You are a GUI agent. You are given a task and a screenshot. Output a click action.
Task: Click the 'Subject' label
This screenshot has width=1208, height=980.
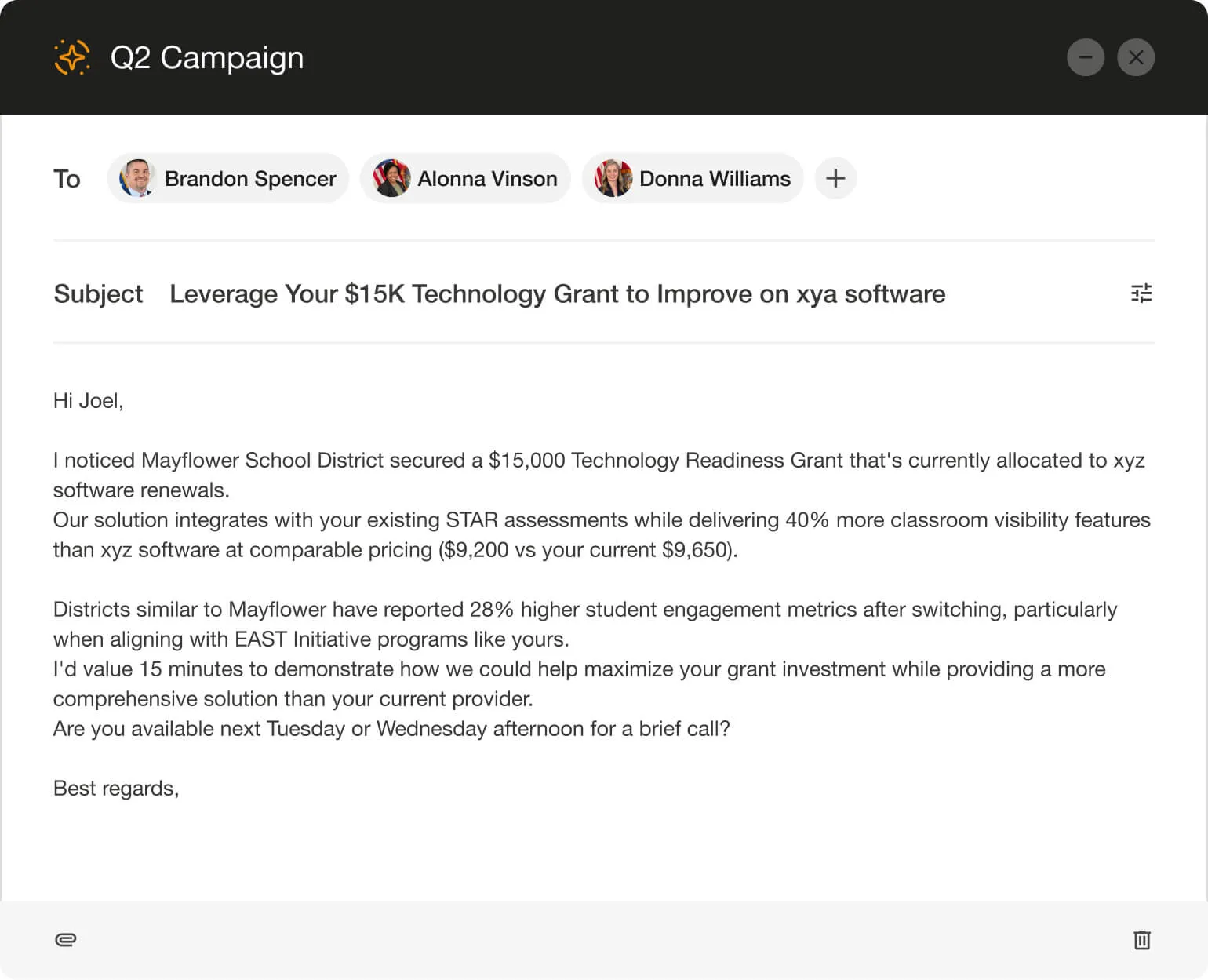click(x=98, y=293)
